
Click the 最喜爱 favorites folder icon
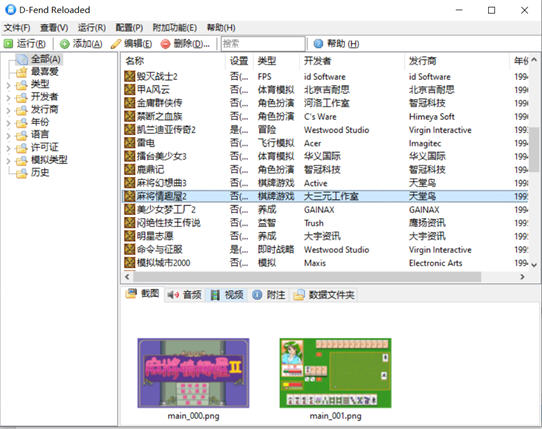click(x=21, y=72)
